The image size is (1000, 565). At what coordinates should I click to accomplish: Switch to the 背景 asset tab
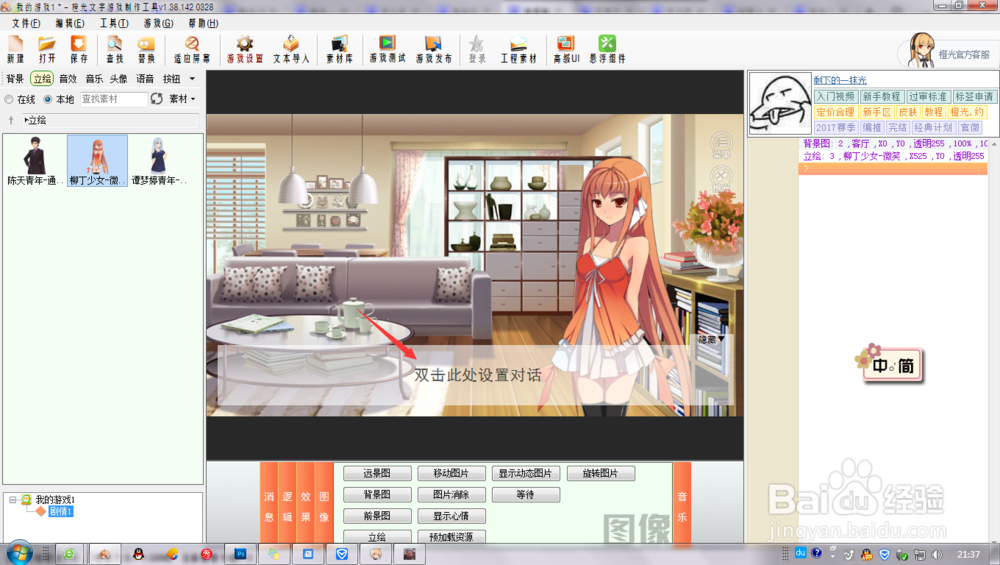click(x=15, y=79)
